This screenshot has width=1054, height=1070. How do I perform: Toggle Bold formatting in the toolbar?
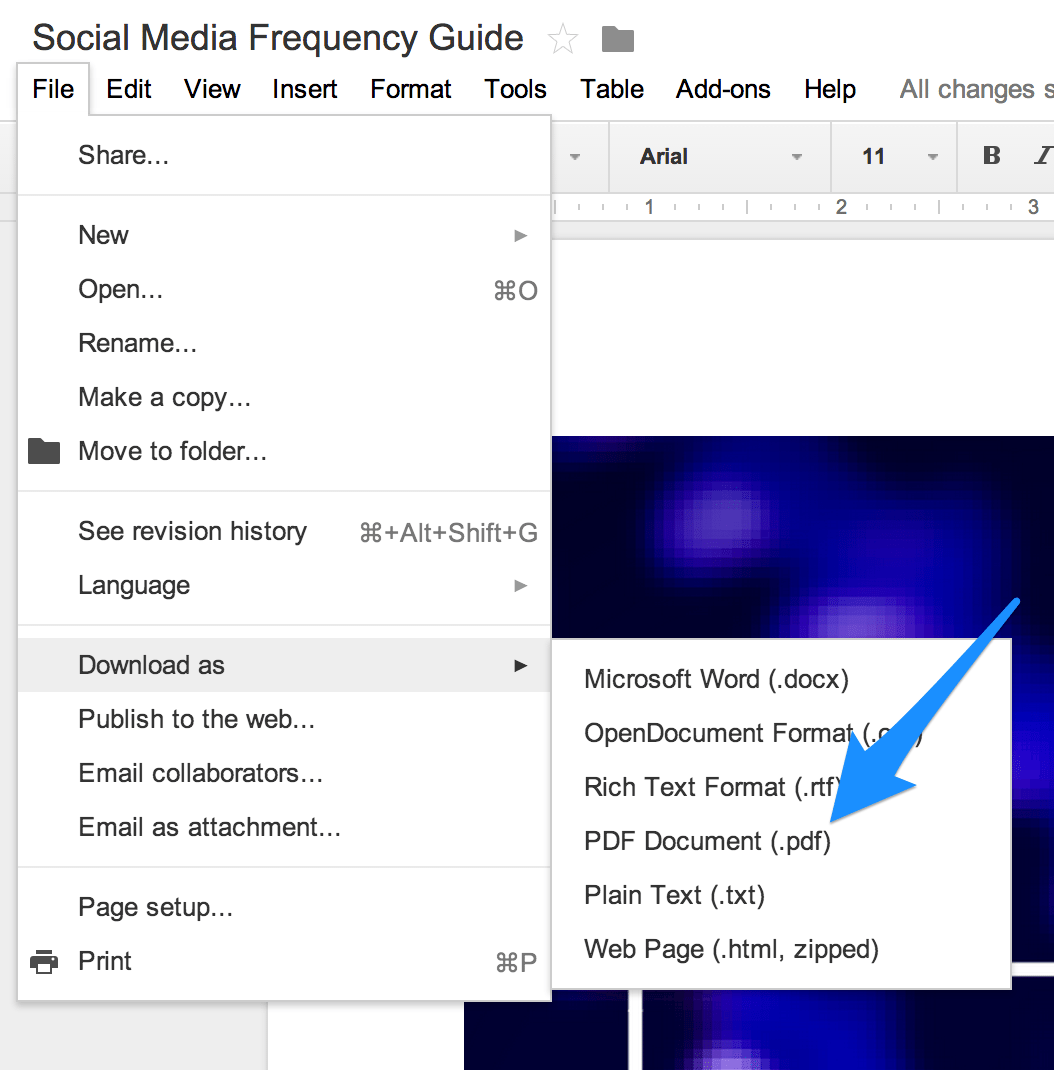(991, 157)
